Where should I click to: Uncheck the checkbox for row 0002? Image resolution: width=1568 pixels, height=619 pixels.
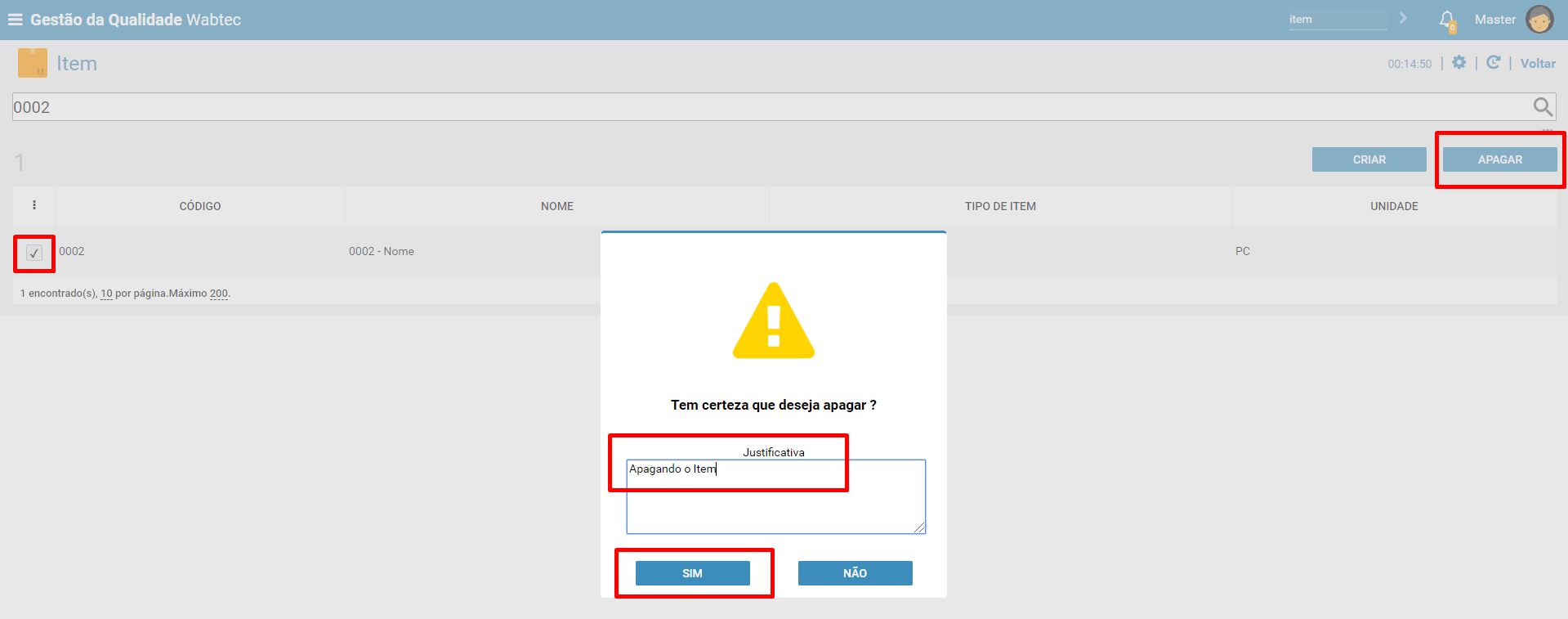tap(34, 253)
